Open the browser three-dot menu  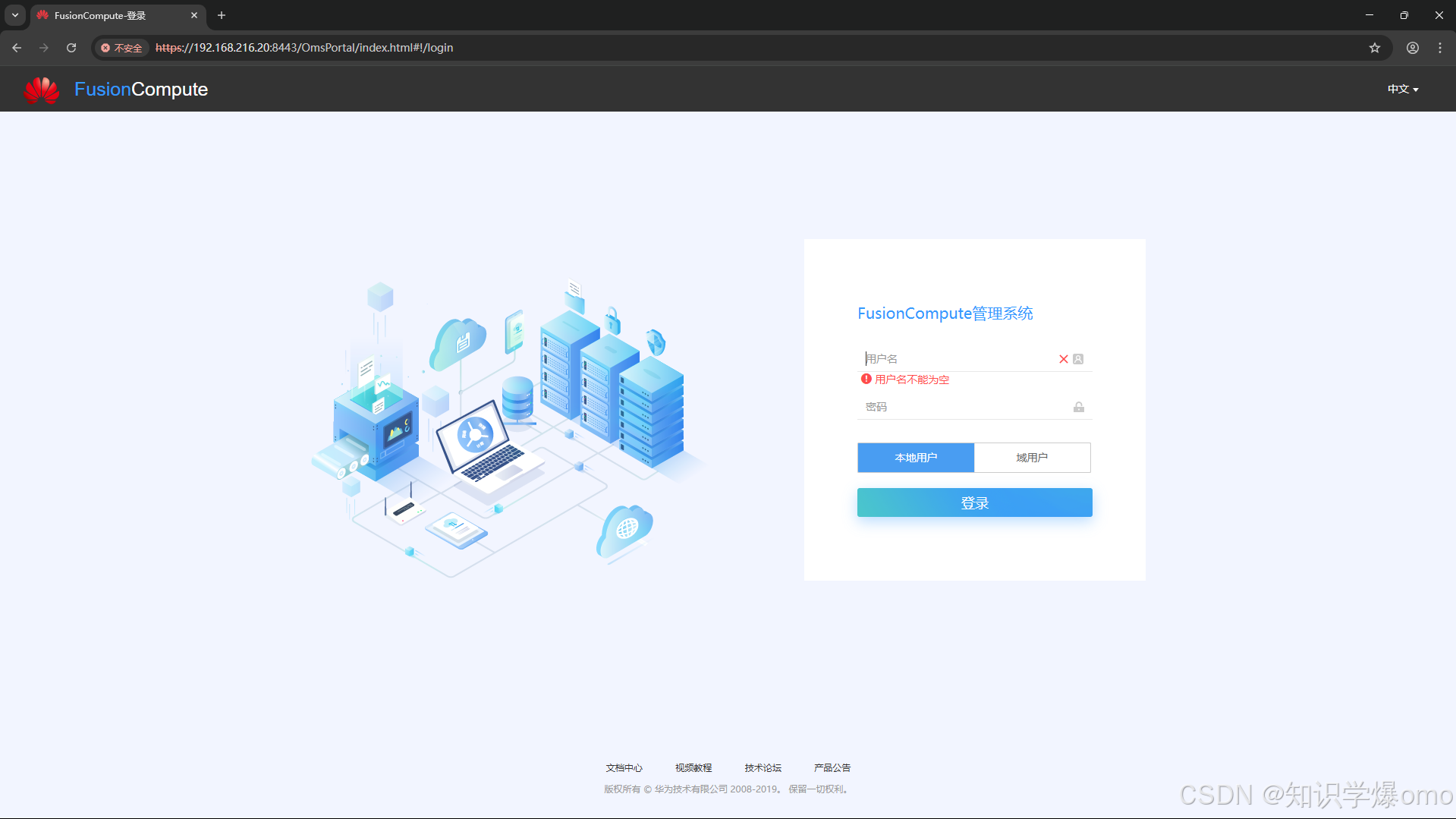click(1439, 47)
